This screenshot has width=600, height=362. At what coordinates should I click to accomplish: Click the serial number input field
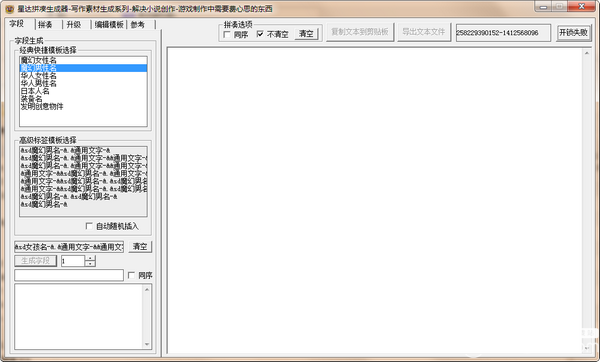coord(503,33)
